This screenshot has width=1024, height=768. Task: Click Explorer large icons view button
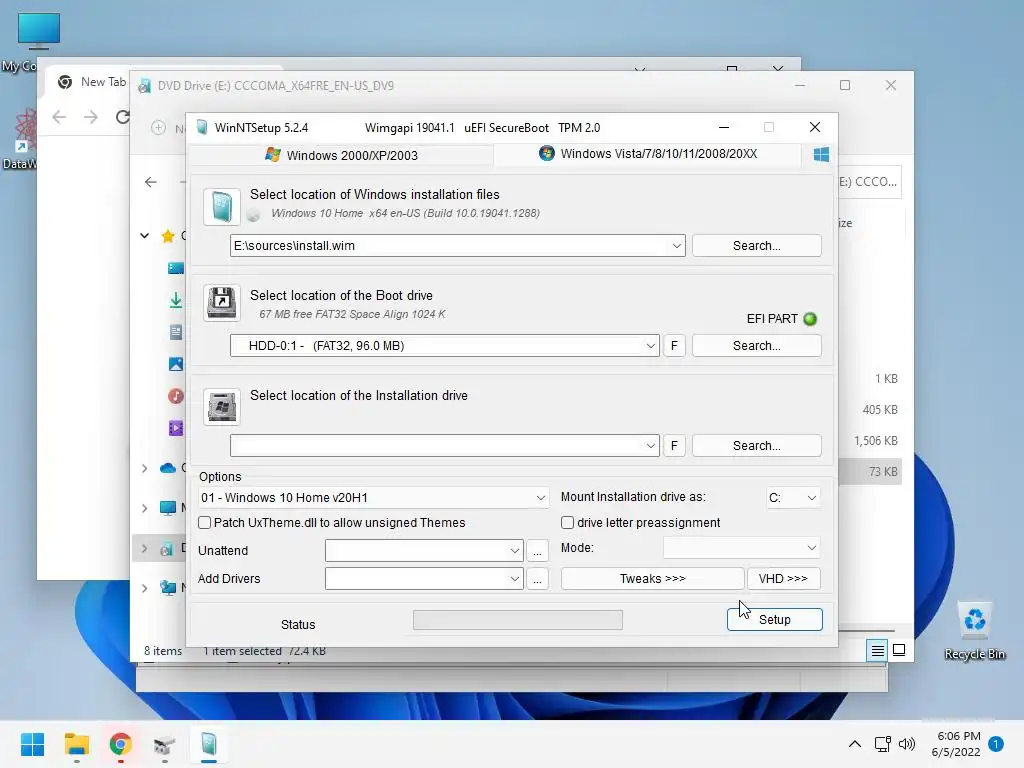899,650
